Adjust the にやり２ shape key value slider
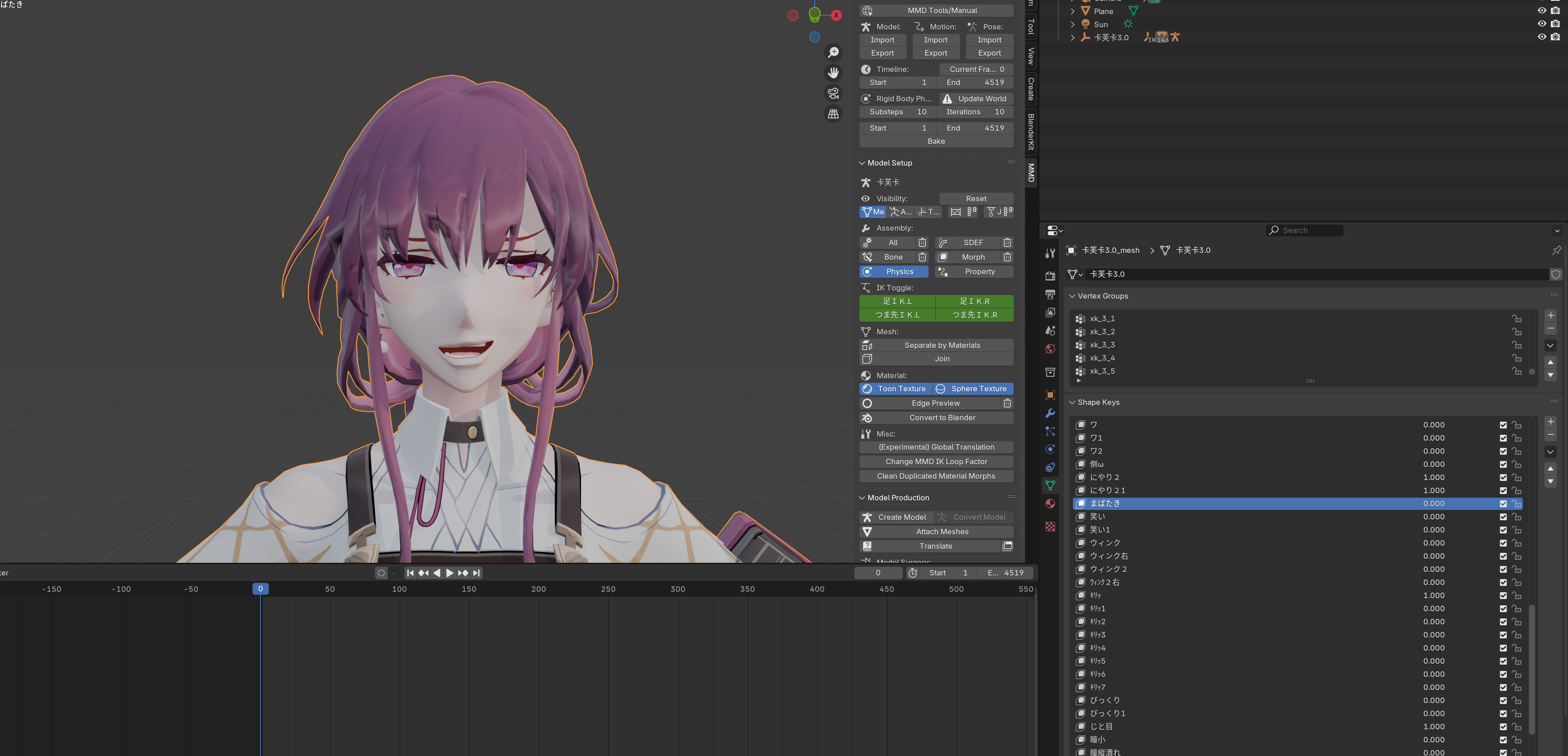The image size is (1568, 756). tap(1433, 478)
